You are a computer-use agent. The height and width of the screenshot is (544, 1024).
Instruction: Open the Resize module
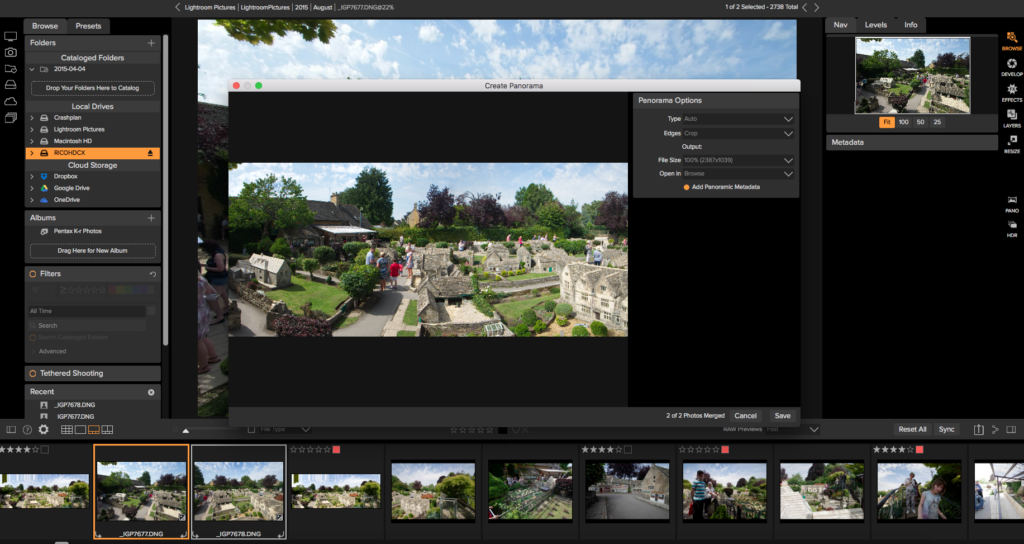[1012, 144]
